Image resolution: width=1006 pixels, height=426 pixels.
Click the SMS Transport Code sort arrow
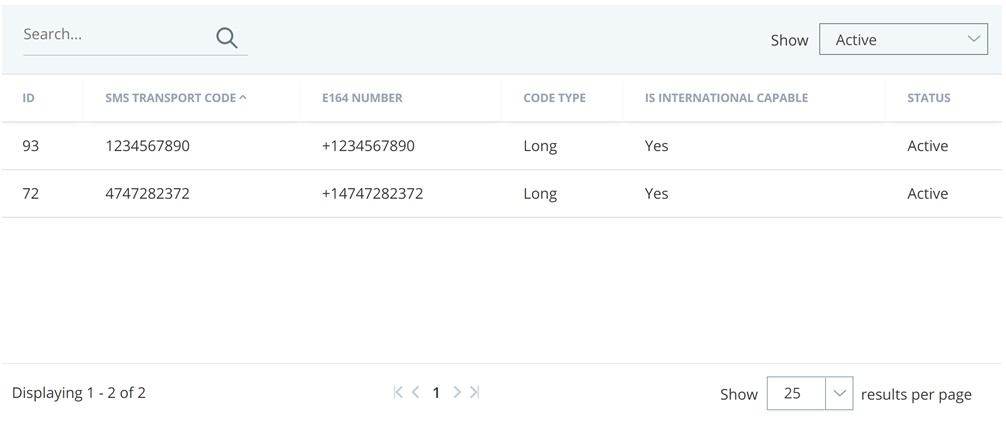click(x=243, y=98)
